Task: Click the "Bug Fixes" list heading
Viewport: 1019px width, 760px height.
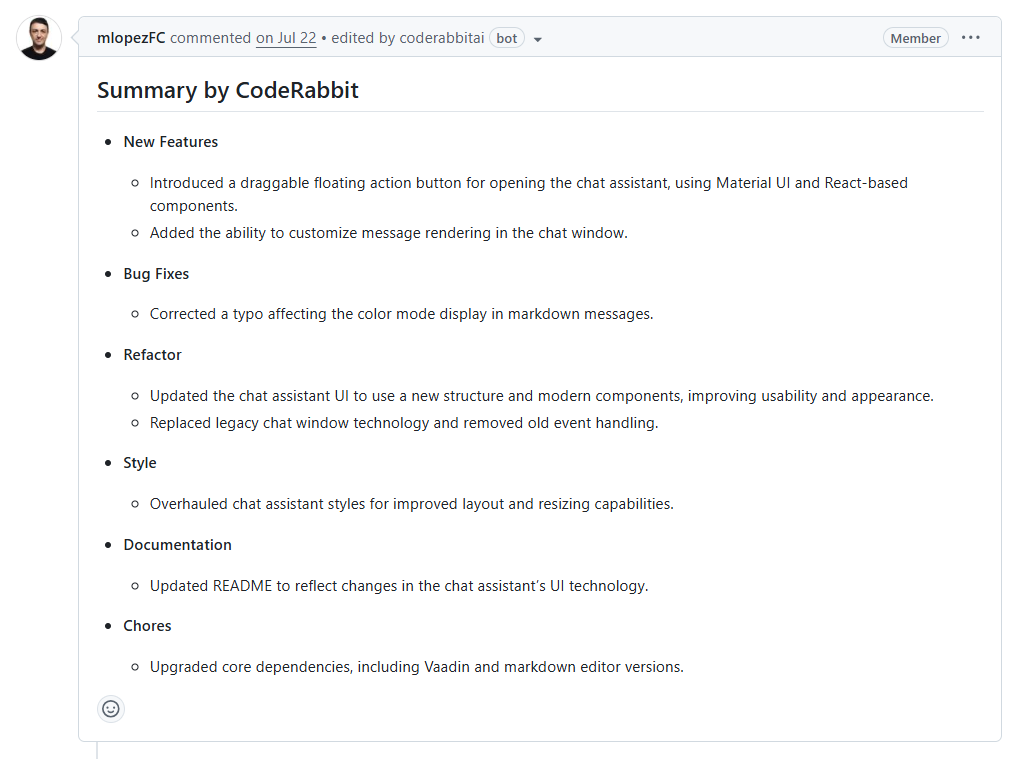Action: point(156,274)
